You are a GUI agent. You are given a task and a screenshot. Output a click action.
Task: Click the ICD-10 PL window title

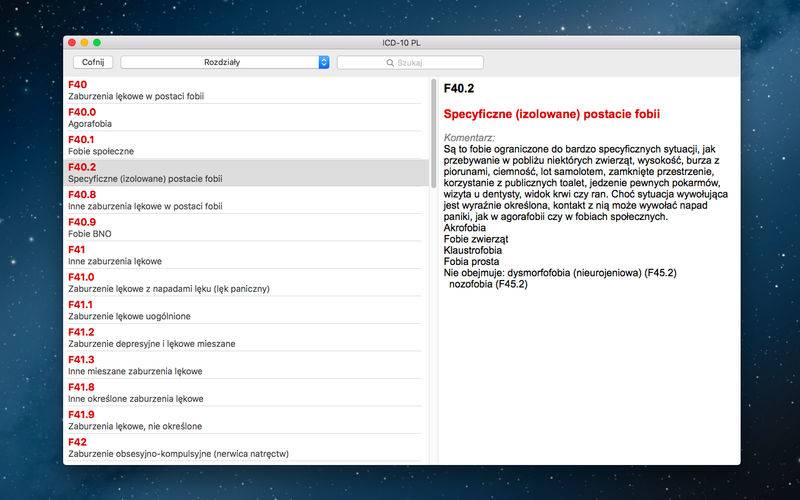[x=402, y=43]
